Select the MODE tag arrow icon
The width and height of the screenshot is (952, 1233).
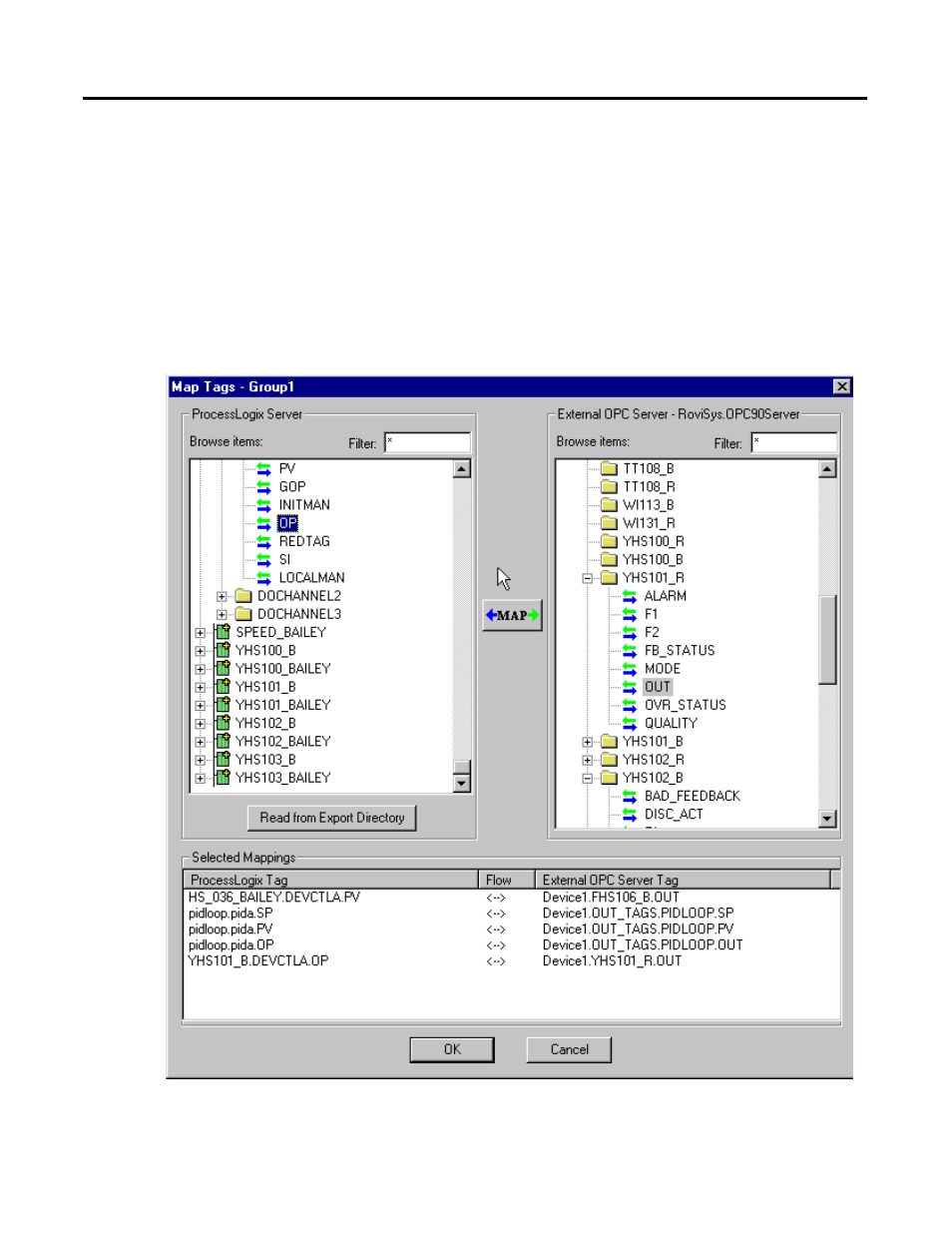click(x=630, y=669)
